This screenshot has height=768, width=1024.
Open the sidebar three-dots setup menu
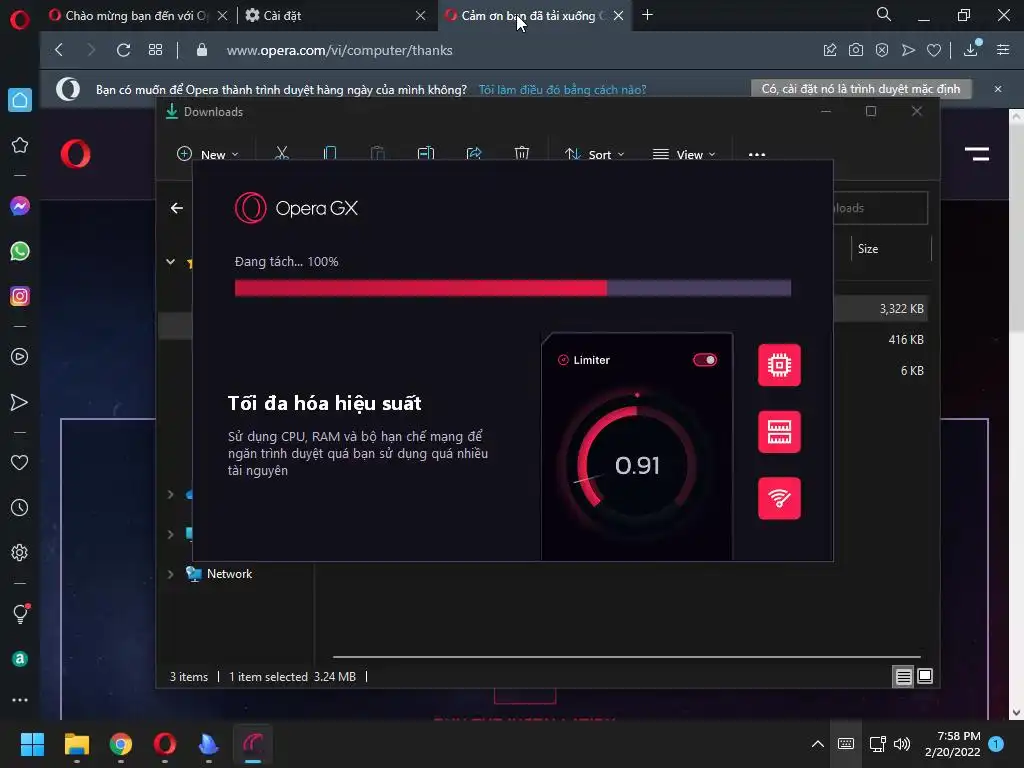pyautogui.click(x=20, y=699)
